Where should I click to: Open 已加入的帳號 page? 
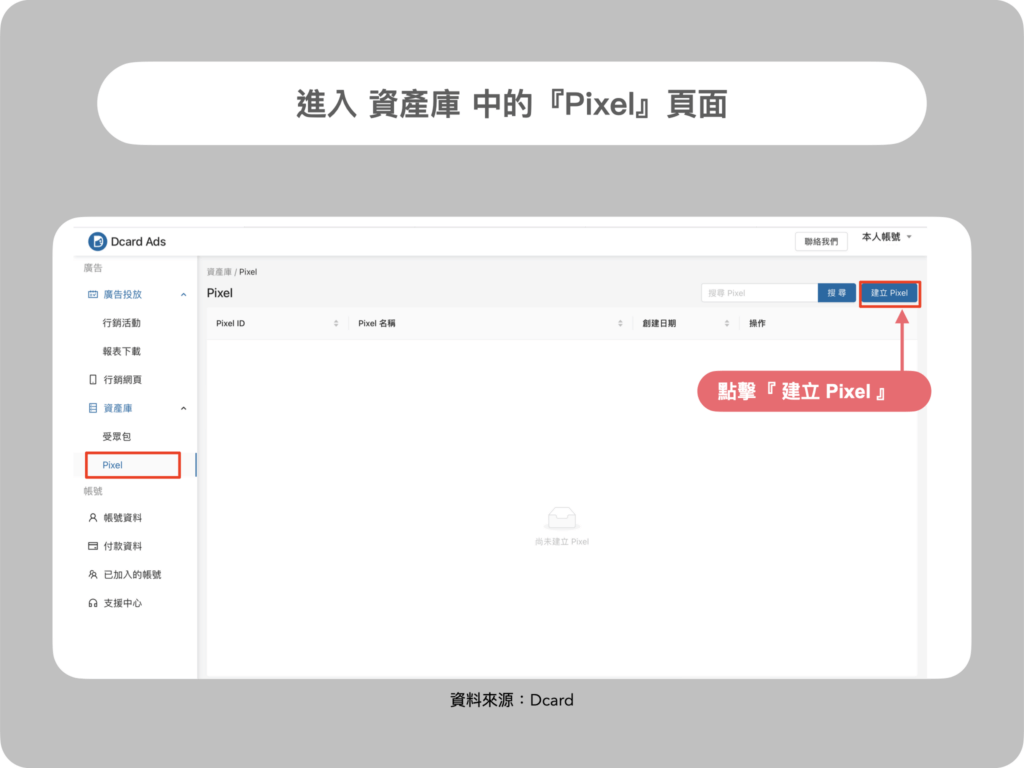(135, 575)
